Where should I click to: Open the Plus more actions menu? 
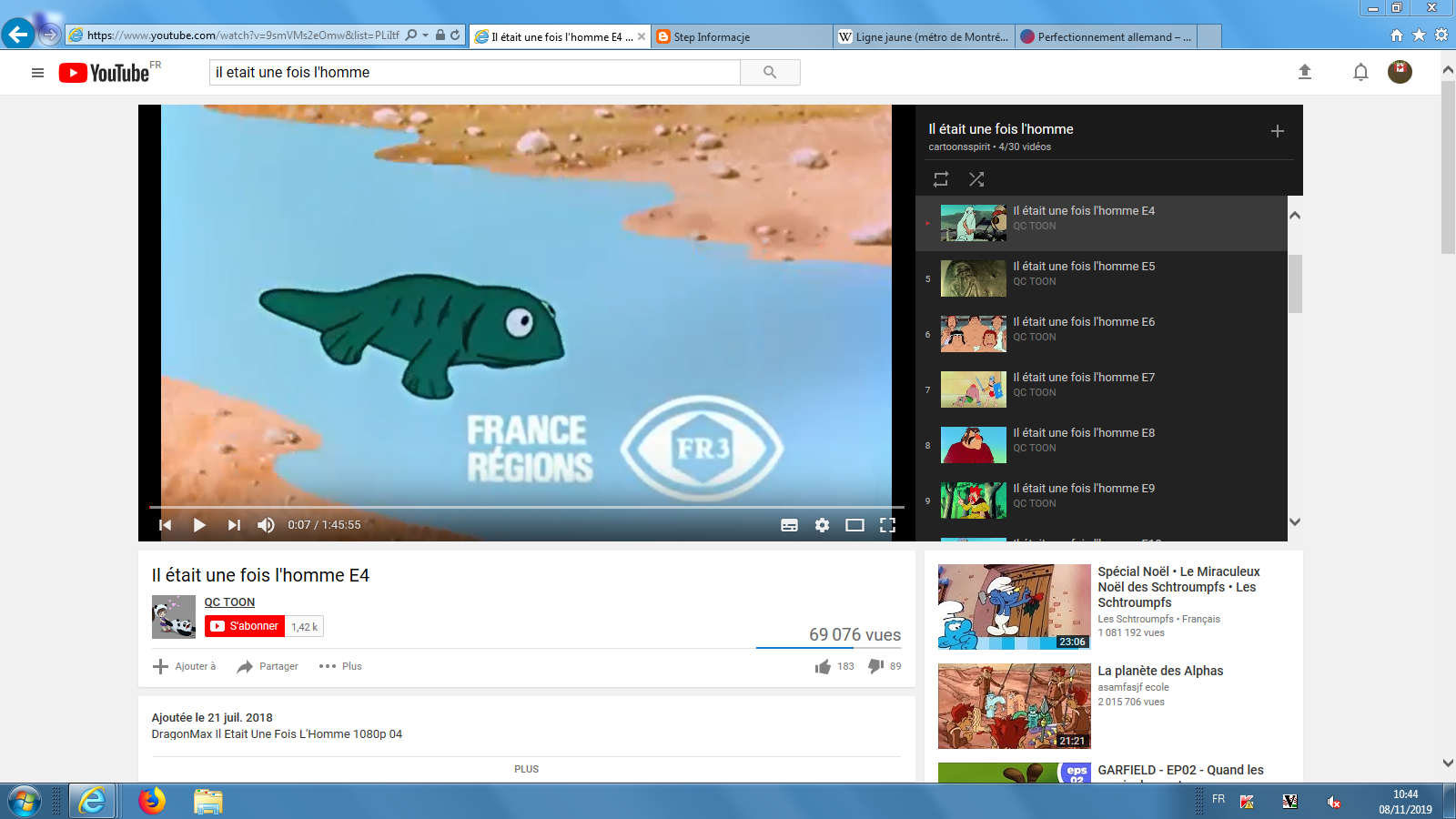coord(340,666)
